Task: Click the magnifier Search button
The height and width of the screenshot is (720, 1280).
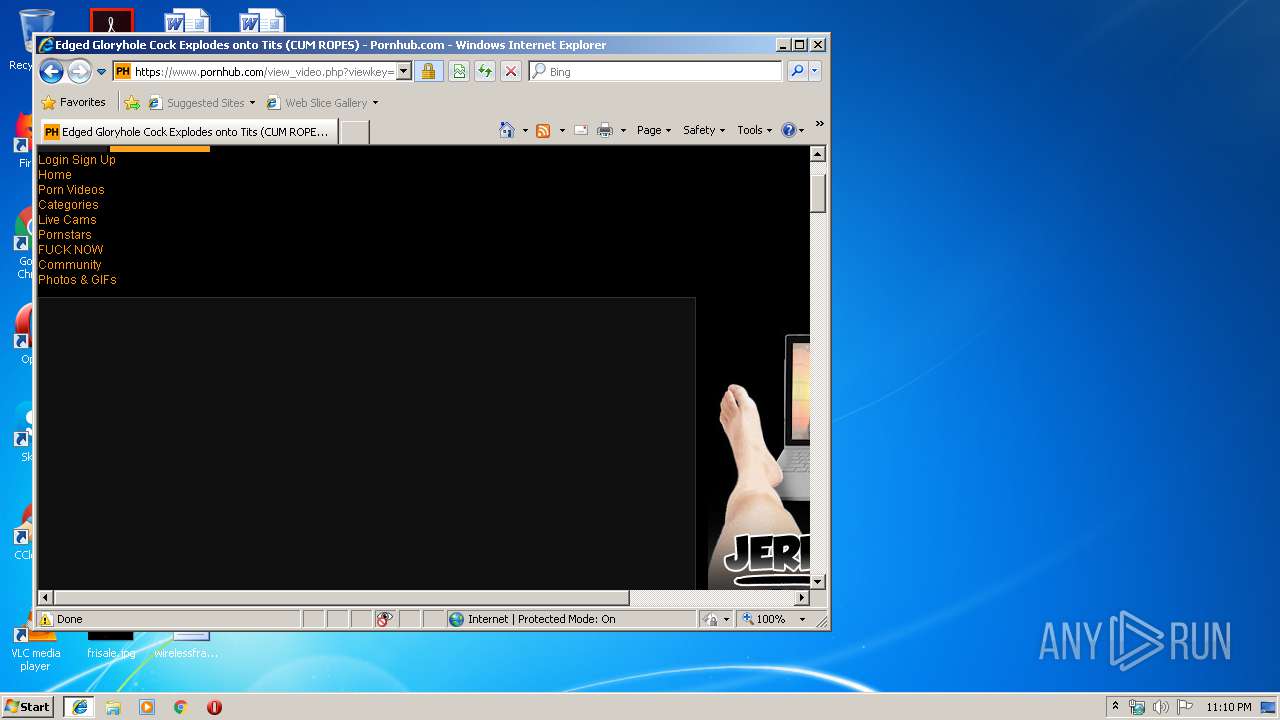Action: [797, 71]
